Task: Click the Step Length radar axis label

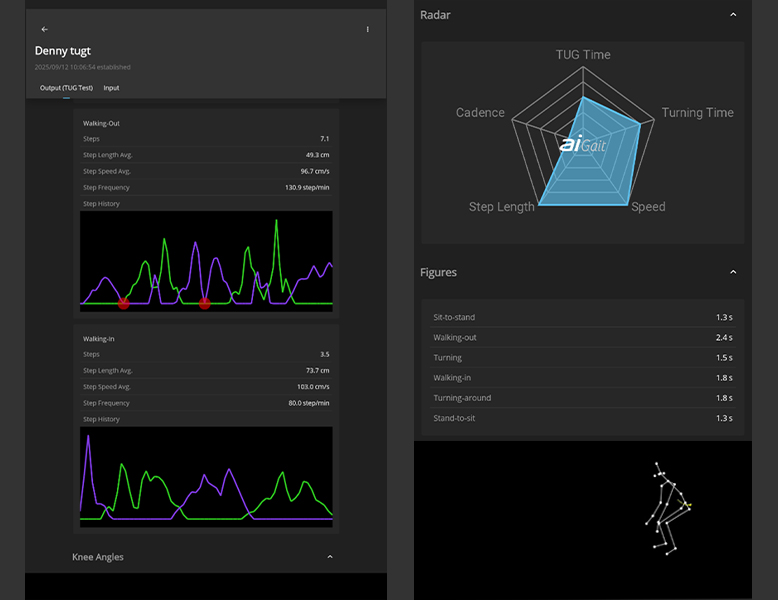Action: [x=502, y=207]
